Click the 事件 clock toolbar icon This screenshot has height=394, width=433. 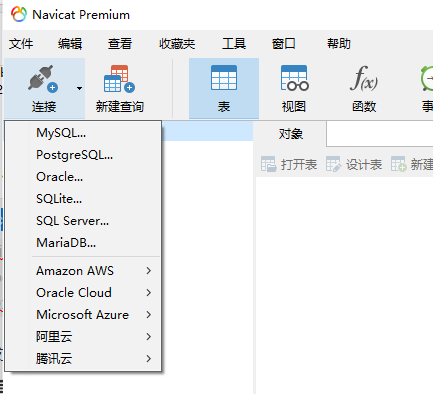tap(427, 78)
